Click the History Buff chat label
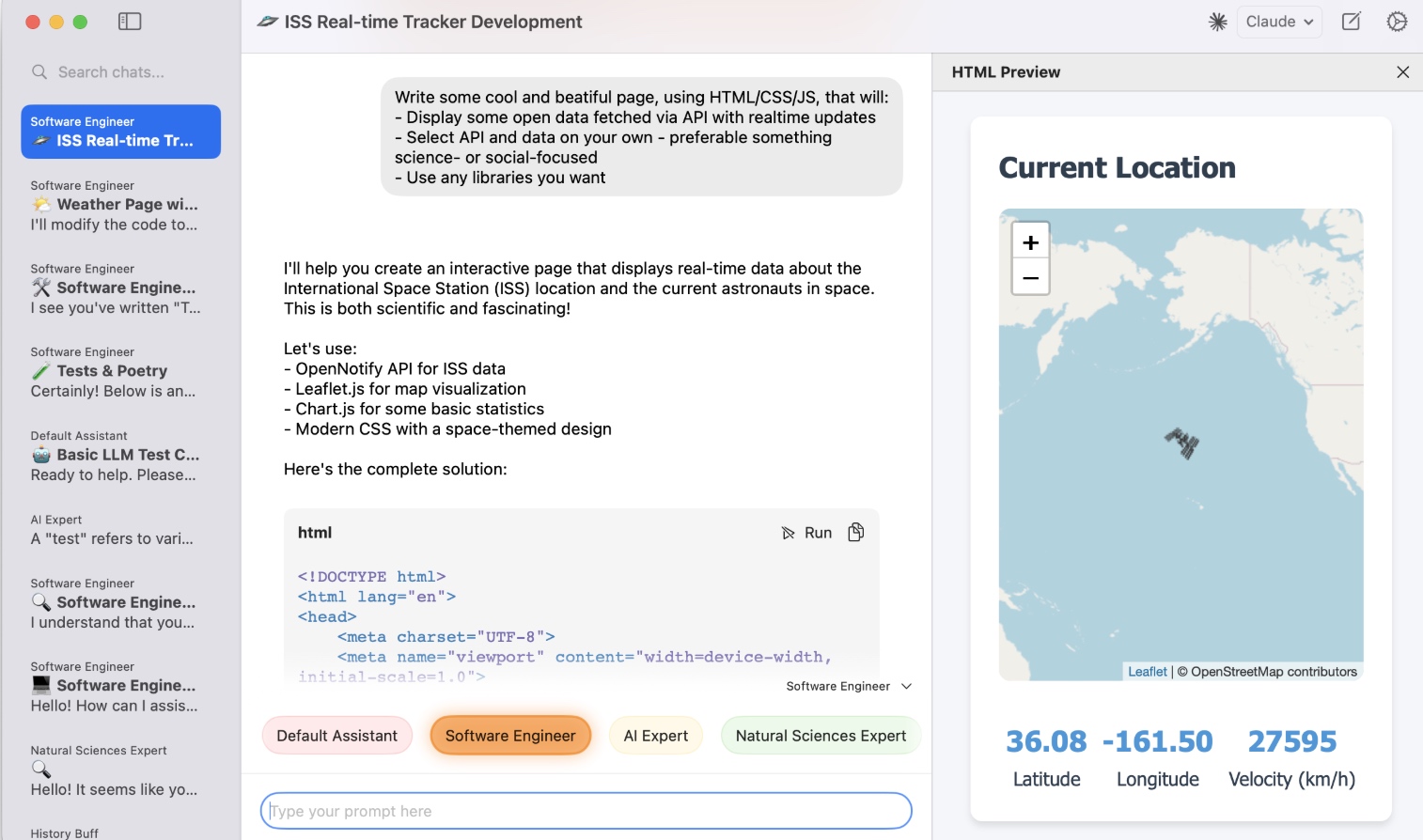This screenshot has width=1423, height=840. pos(64,833)
